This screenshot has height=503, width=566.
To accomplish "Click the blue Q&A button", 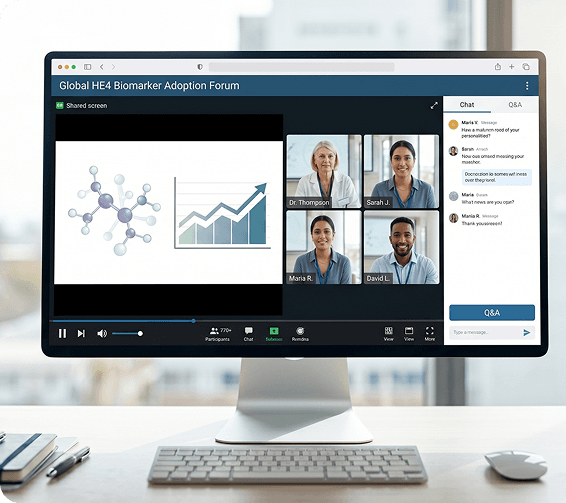I will [x=492, y=313].
